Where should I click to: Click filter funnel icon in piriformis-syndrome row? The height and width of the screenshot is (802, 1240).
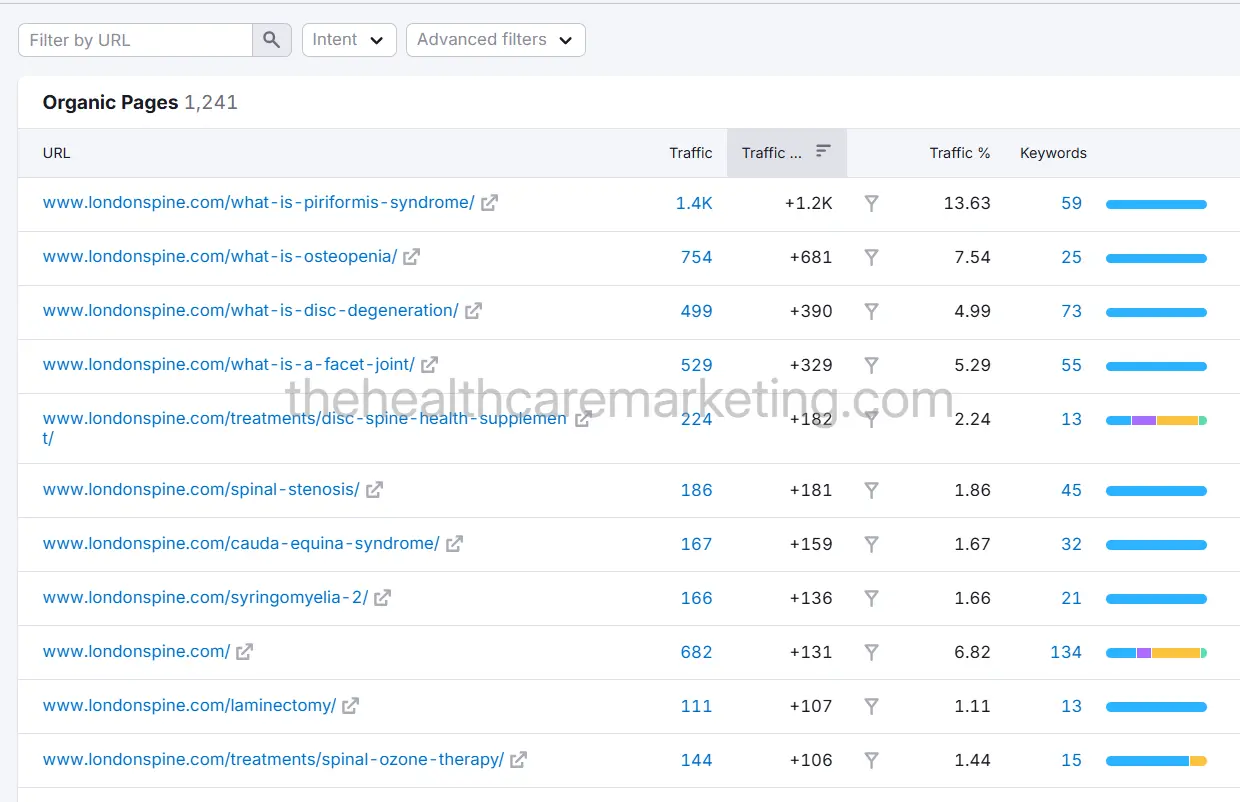point(871,203)
